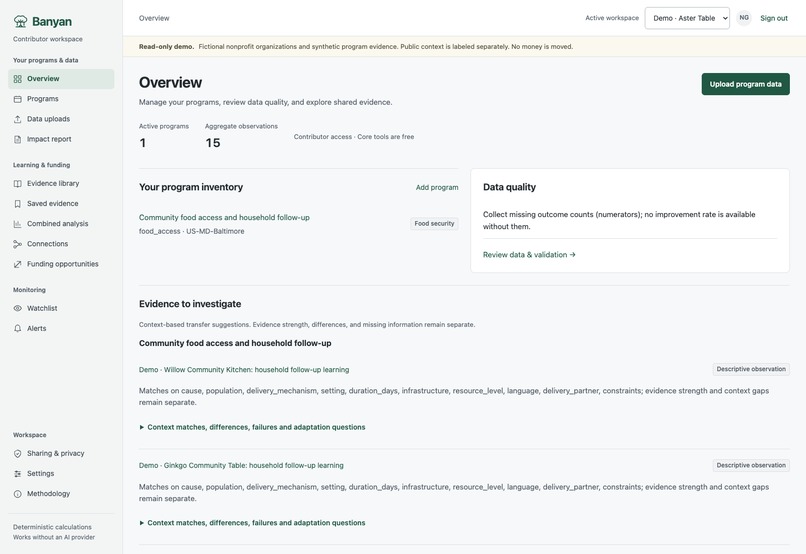Click the food_access · US-MD-Baltimore text
This screenshot has width=806, height=554.
pos(191,231)
